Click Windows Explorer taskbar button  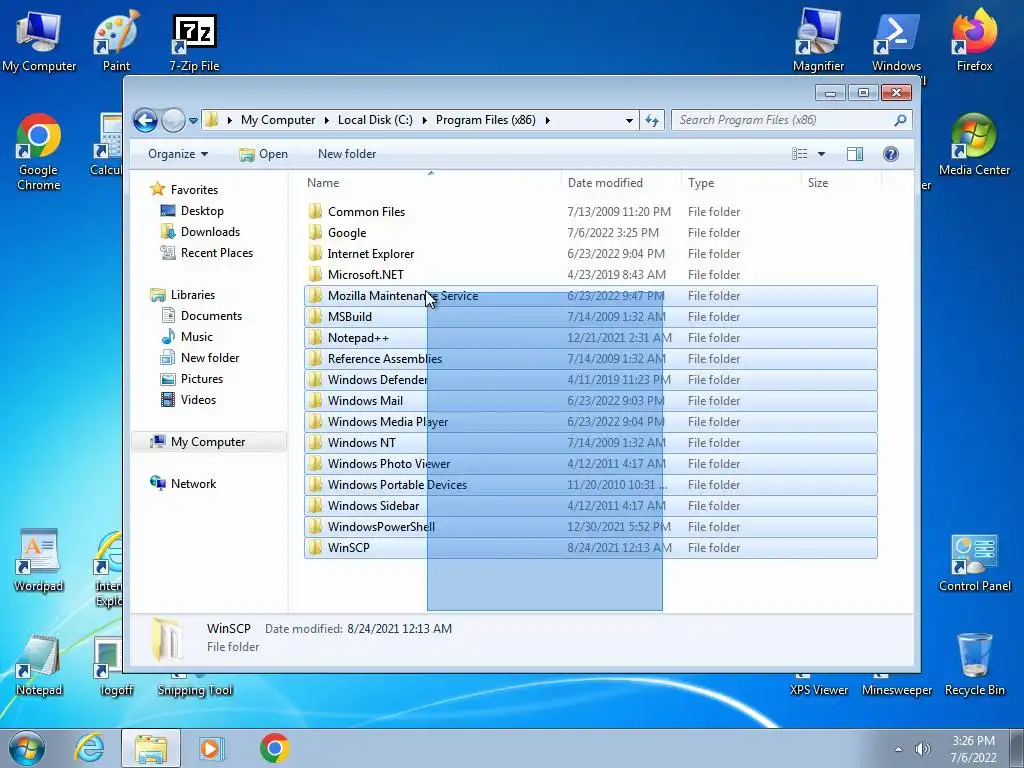(x=151, y=748)
